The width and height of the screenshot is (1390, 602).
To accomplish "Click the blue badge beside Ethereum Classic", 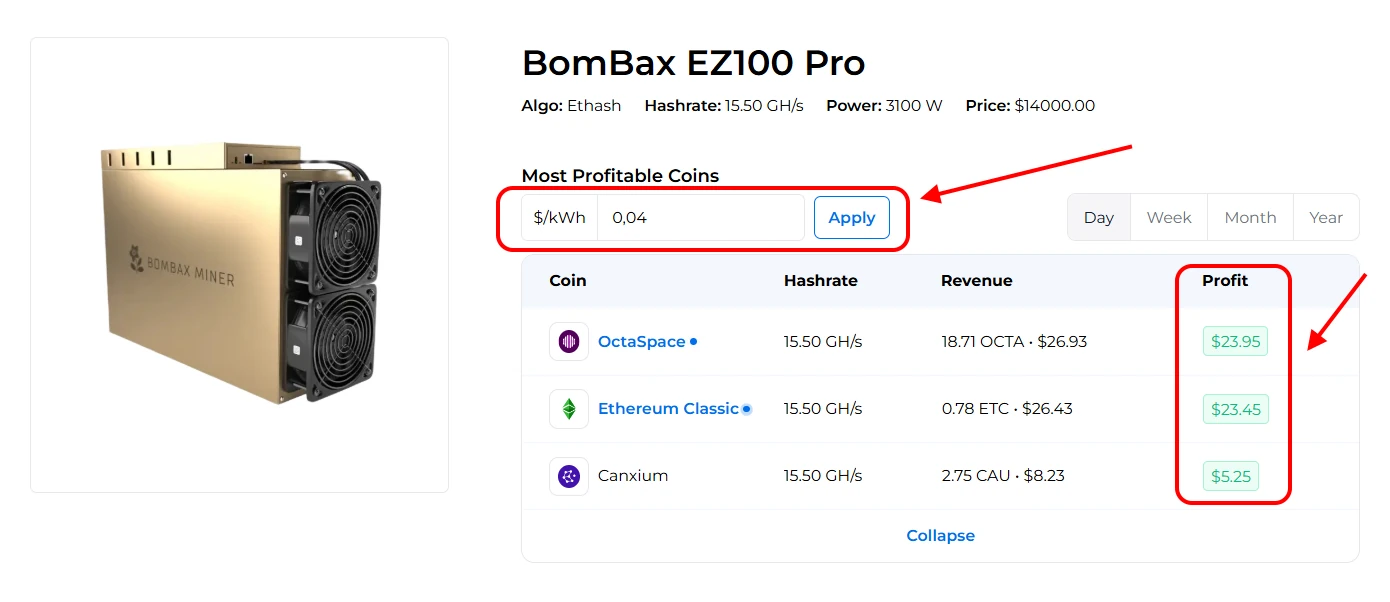I will point(746,409).
